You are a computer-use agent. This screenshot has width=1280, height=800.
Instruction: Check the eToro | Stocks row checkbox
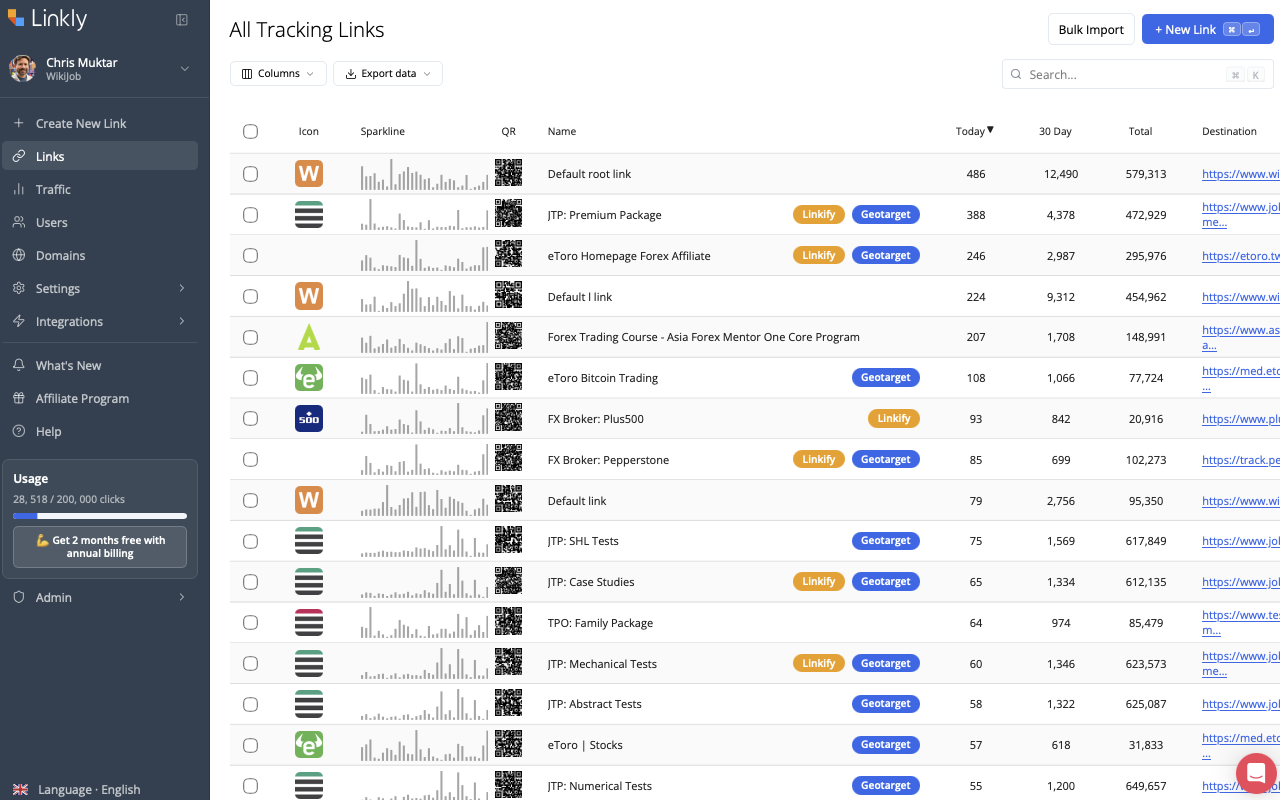pos(250,744)
